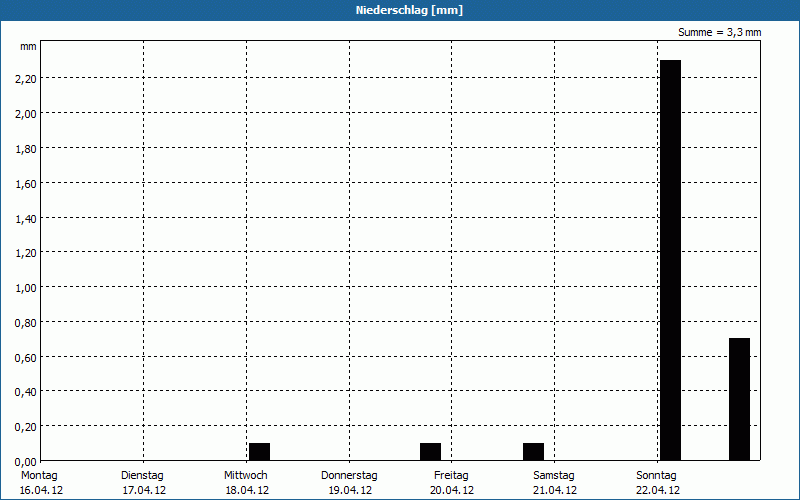This screenshot has width=800, height=500.
Task: Click the 0,00 y-axis value
Action: pos(26,462)
